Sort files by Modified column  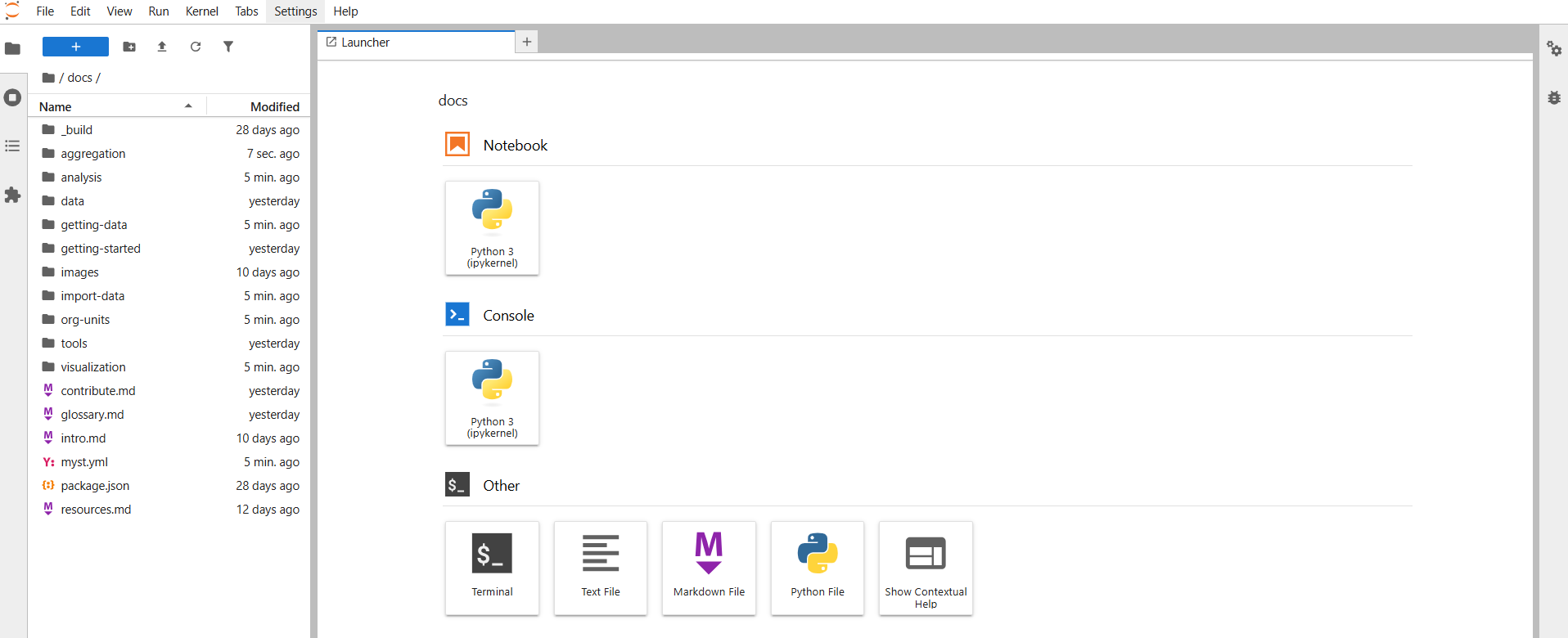[x=274, y=106]
